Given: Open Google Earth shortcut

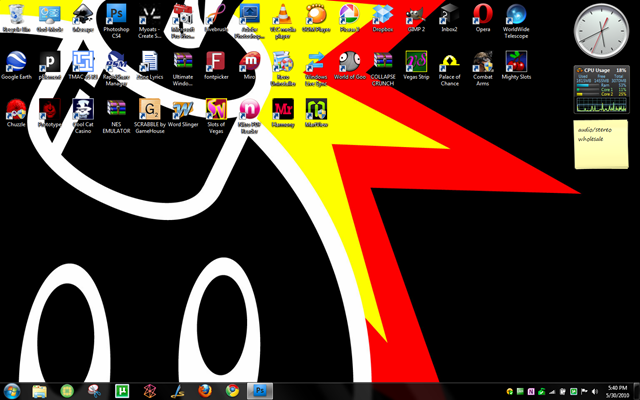Looking at the screenshot, I should click(x=16, y=66).
